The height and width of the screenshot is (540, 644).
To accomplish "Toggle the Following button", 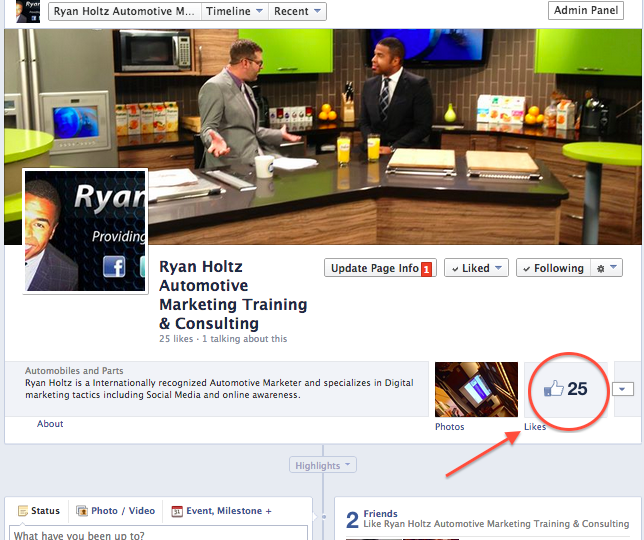I will pyautogui.click(x=553, y=268).
